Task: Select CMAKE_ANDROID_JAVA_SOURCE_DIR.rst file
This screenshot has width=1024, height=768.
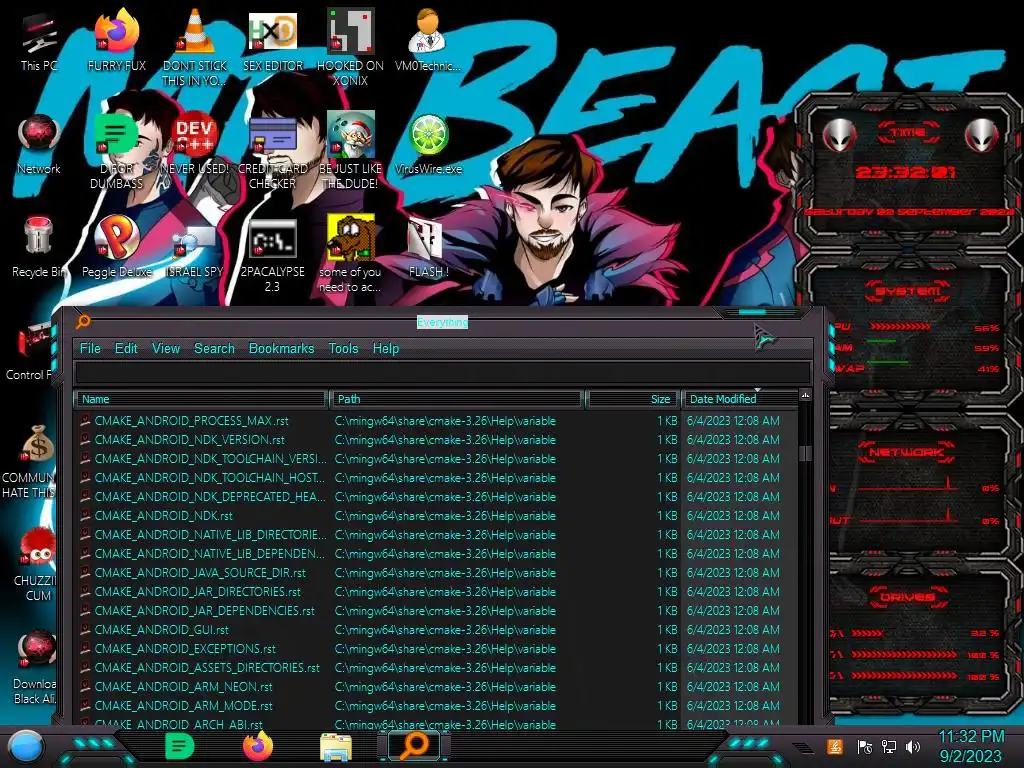Action: (x=200, y=573)
